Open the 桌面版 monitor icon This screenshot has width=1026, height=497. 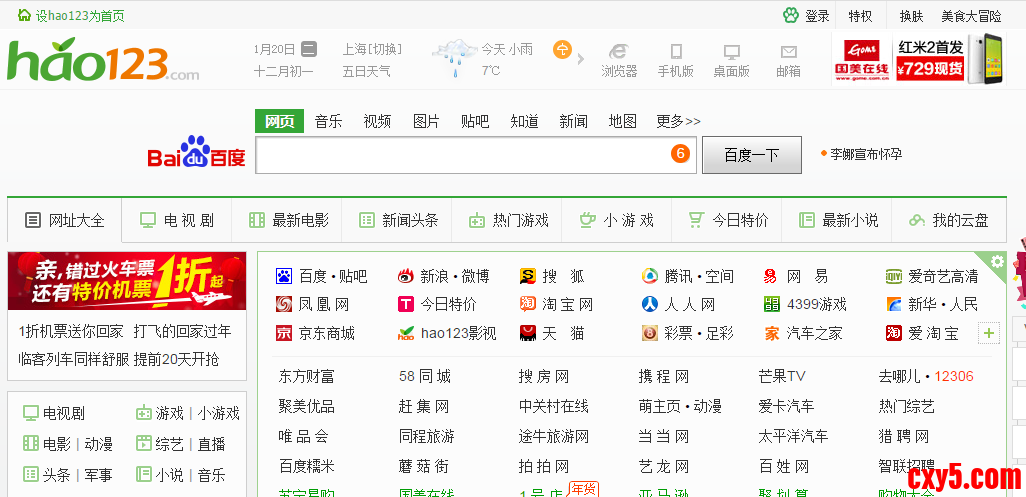(x=732, y=52)
